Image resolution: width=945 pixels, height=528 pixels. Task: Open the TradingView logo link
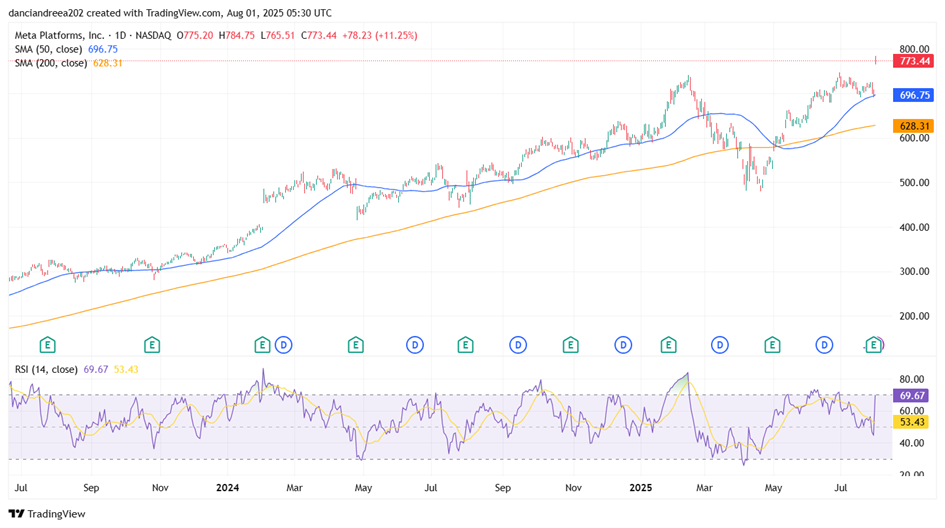47,513
